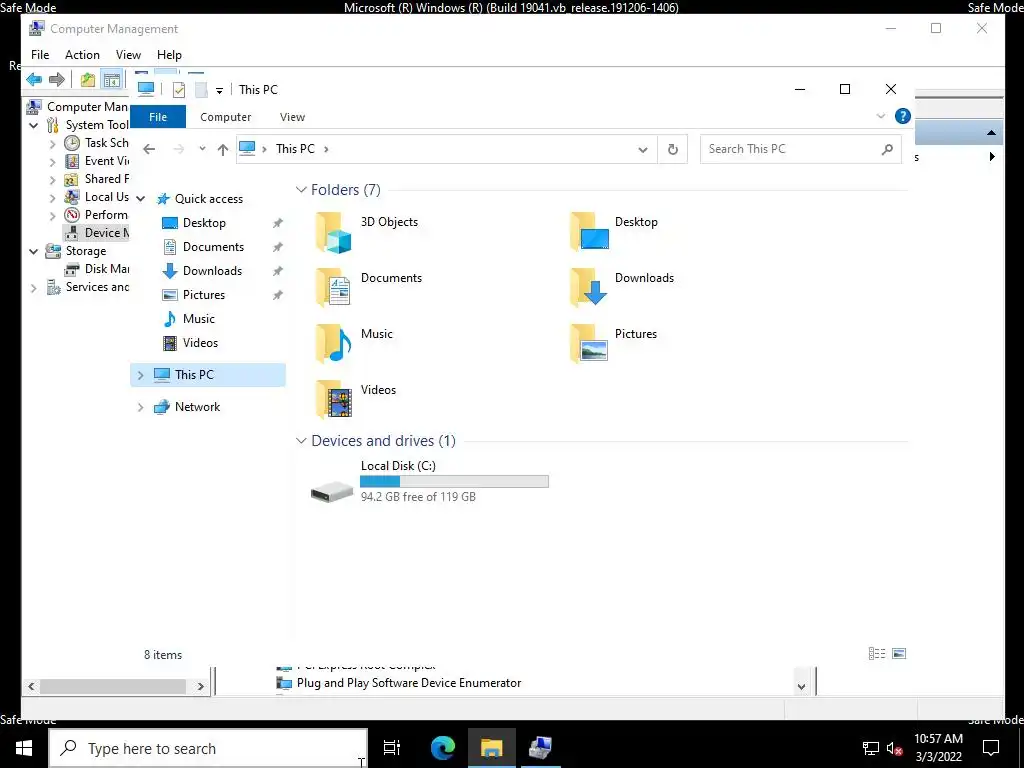Click Type here to search taskbar box
Screen dimensions: 1024x768
click(x=208, y=748)
